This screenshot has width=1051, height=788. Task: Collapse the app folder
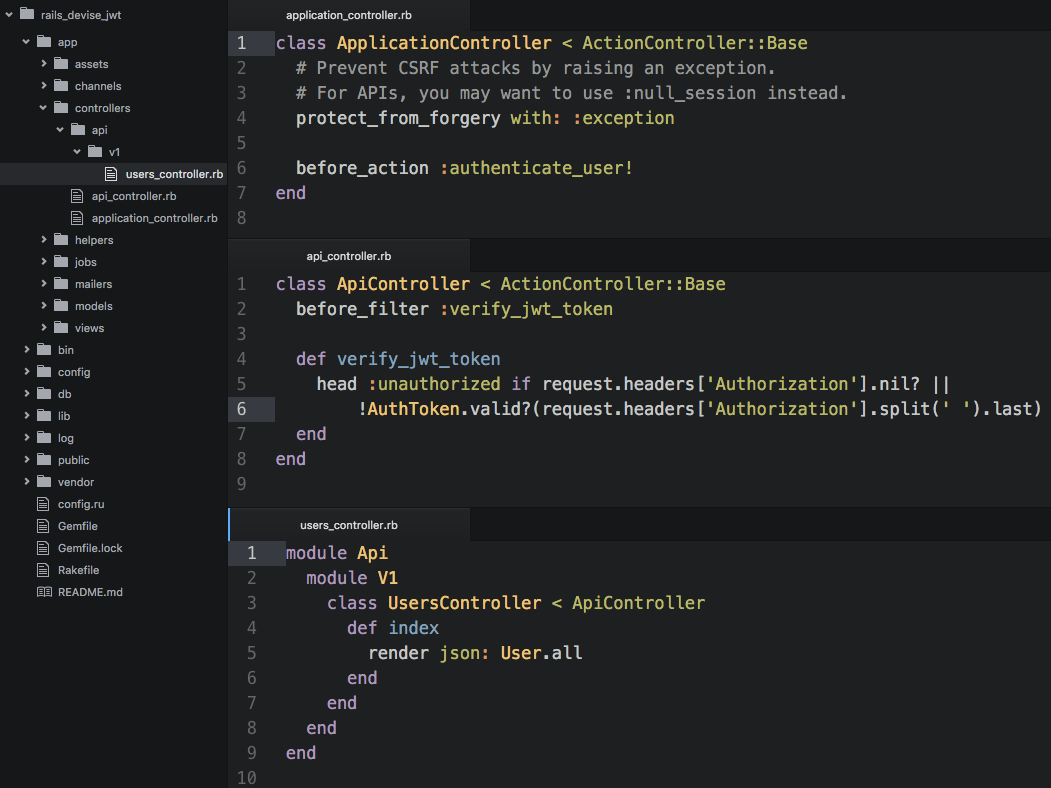(x=24, y=41)
